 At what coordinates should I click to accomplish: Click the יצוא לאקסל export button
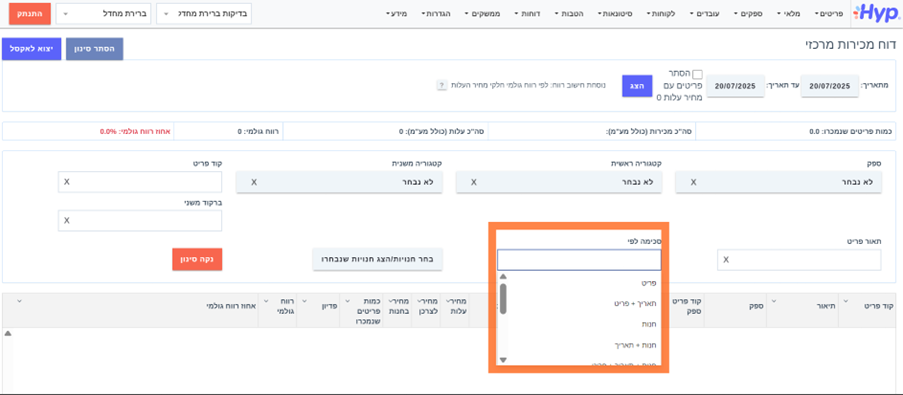coord(32,49)
